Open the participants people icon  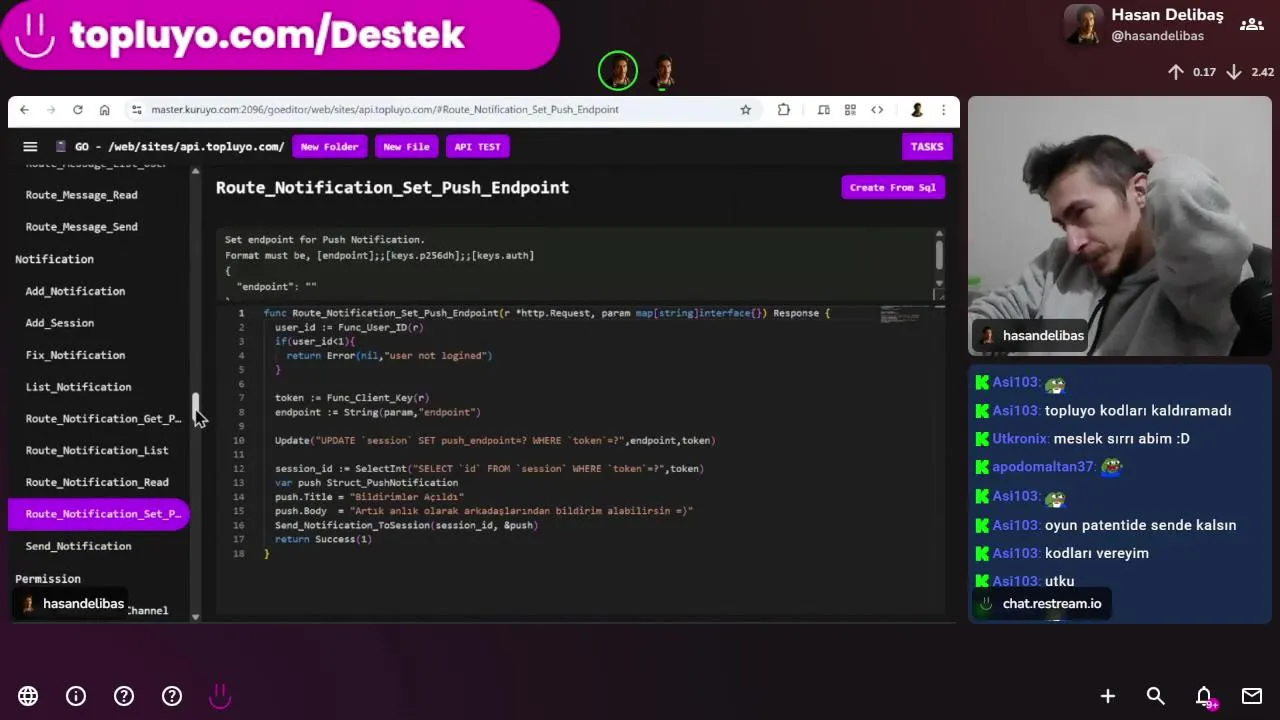1251,25
